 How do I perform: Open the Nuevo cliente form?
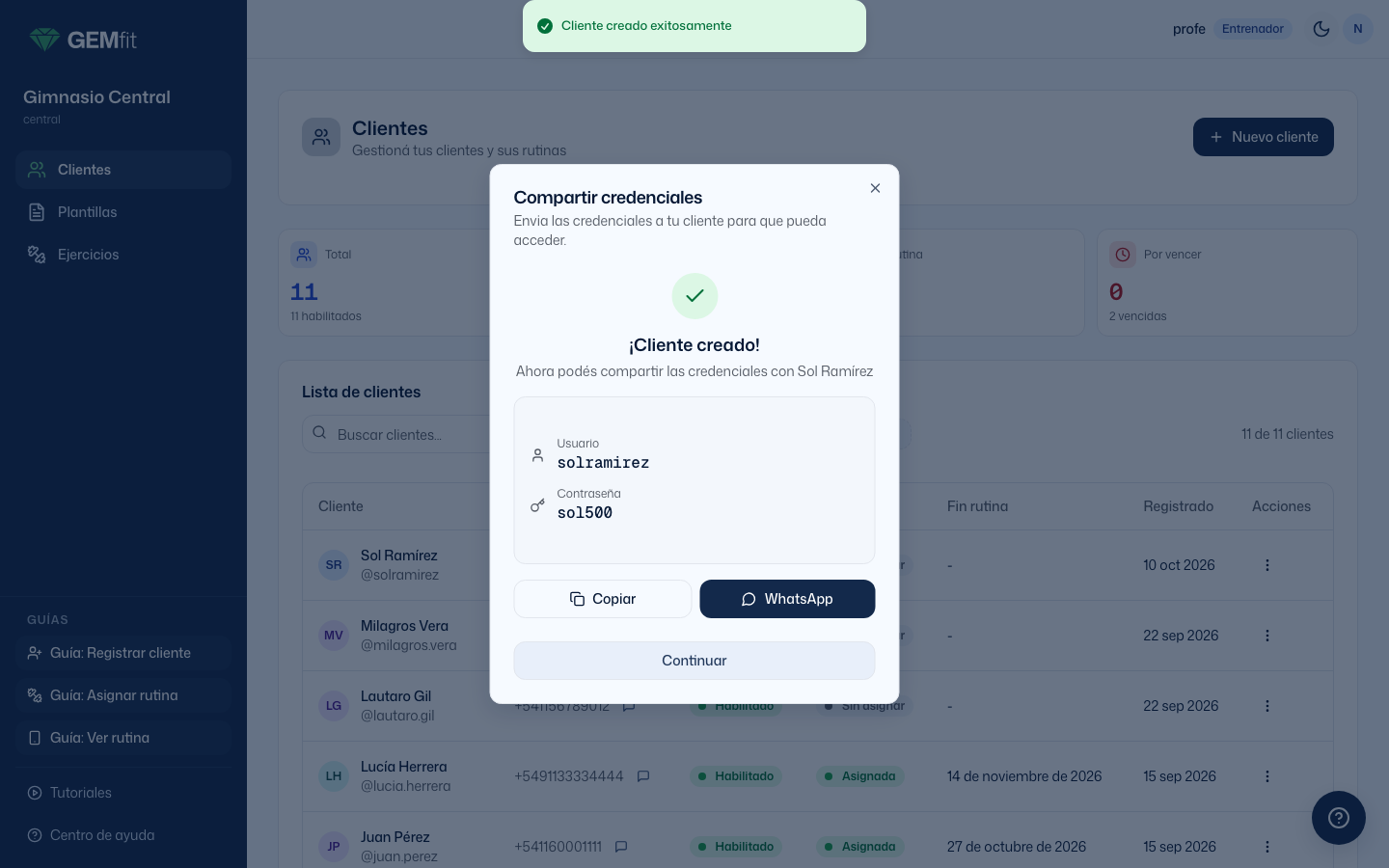point(1264,137)
